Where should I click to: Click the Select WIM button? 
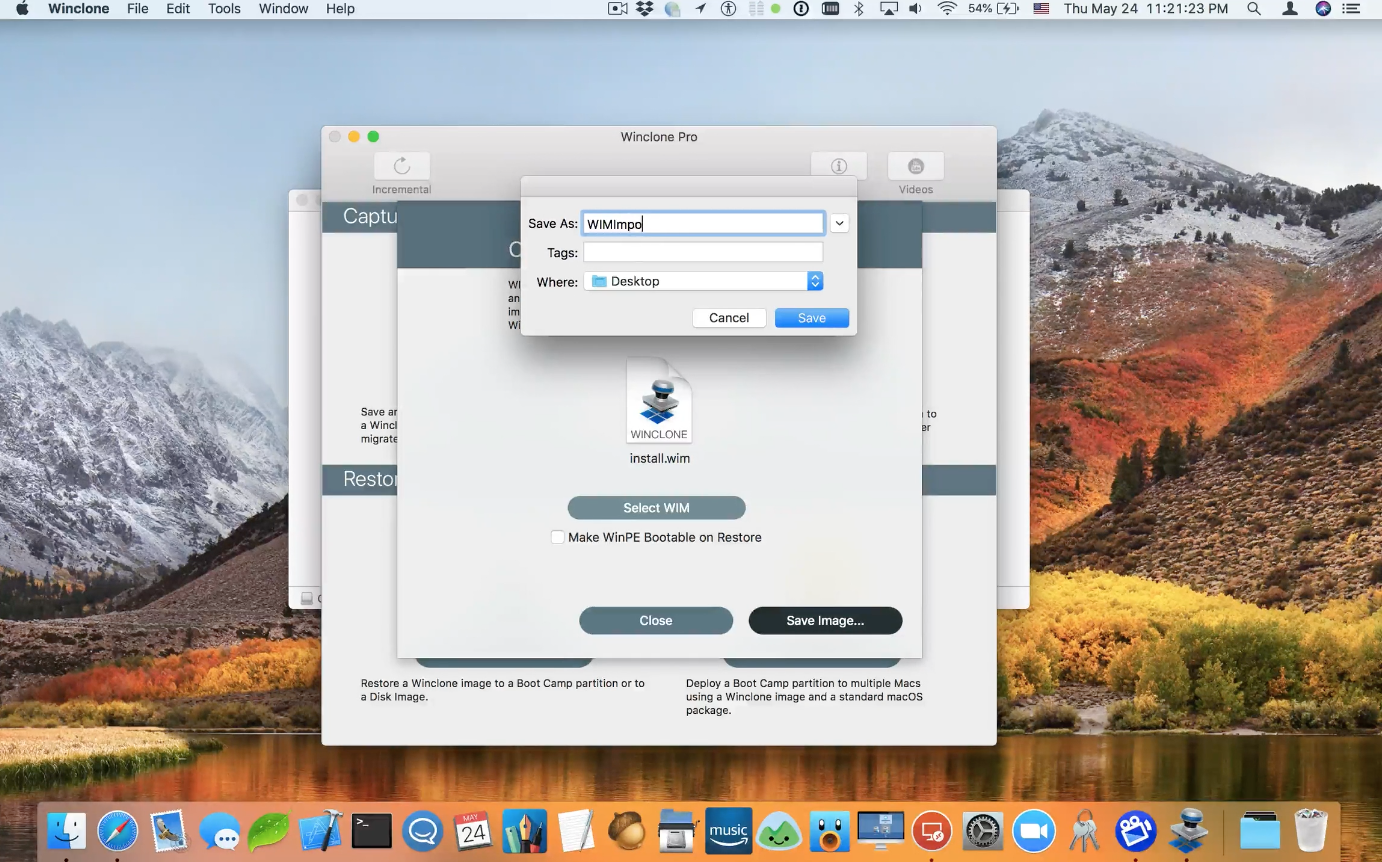click(x=656, y=508)
